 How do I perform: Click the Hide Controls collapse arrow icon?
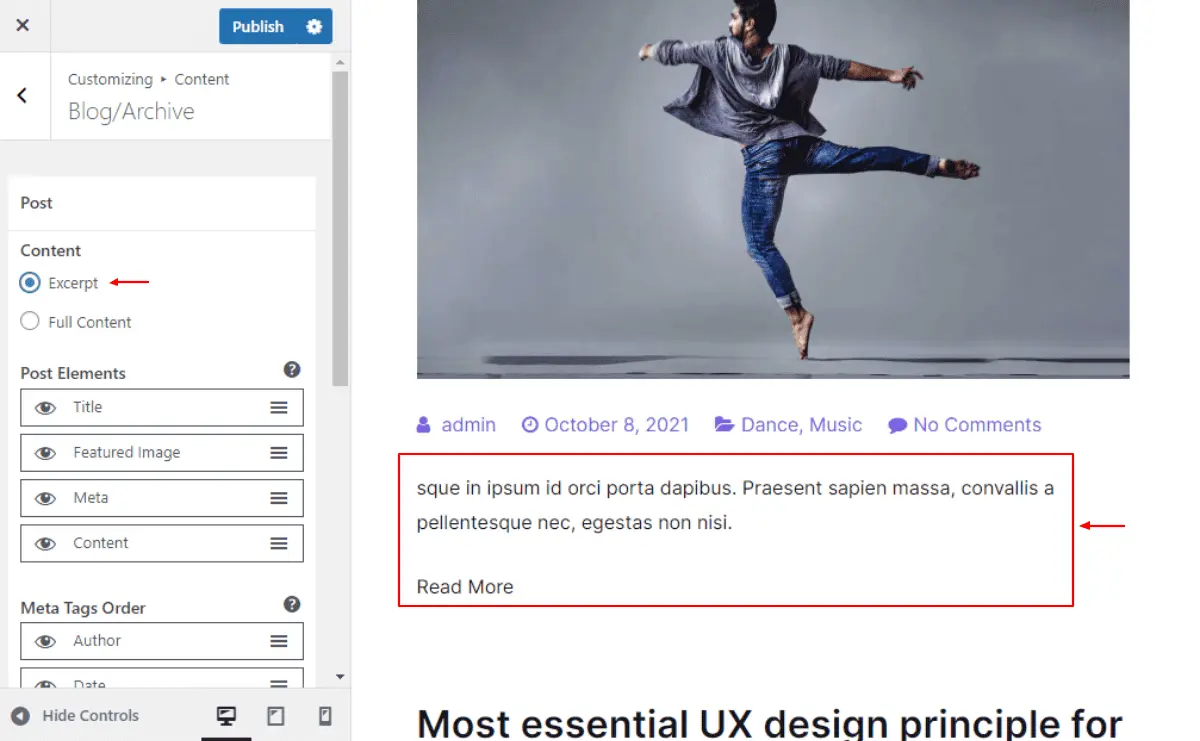pyautogui.click(x=21, y=716)
